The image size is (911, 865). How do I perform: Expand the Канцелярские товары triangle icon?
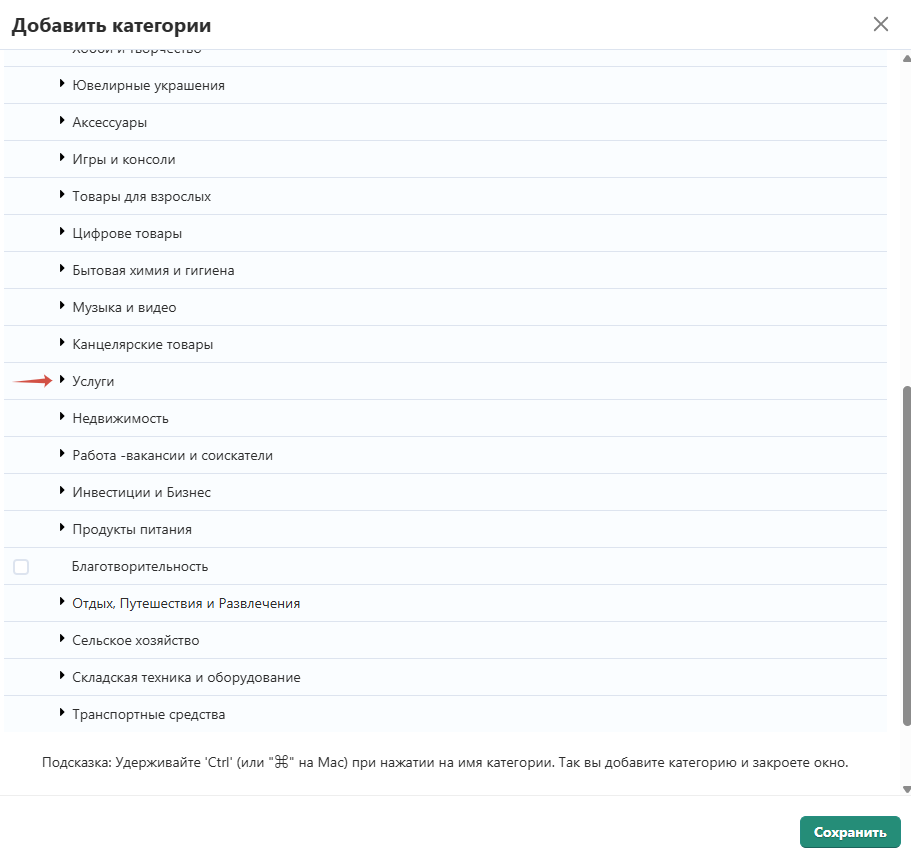(x=62, y=344)
